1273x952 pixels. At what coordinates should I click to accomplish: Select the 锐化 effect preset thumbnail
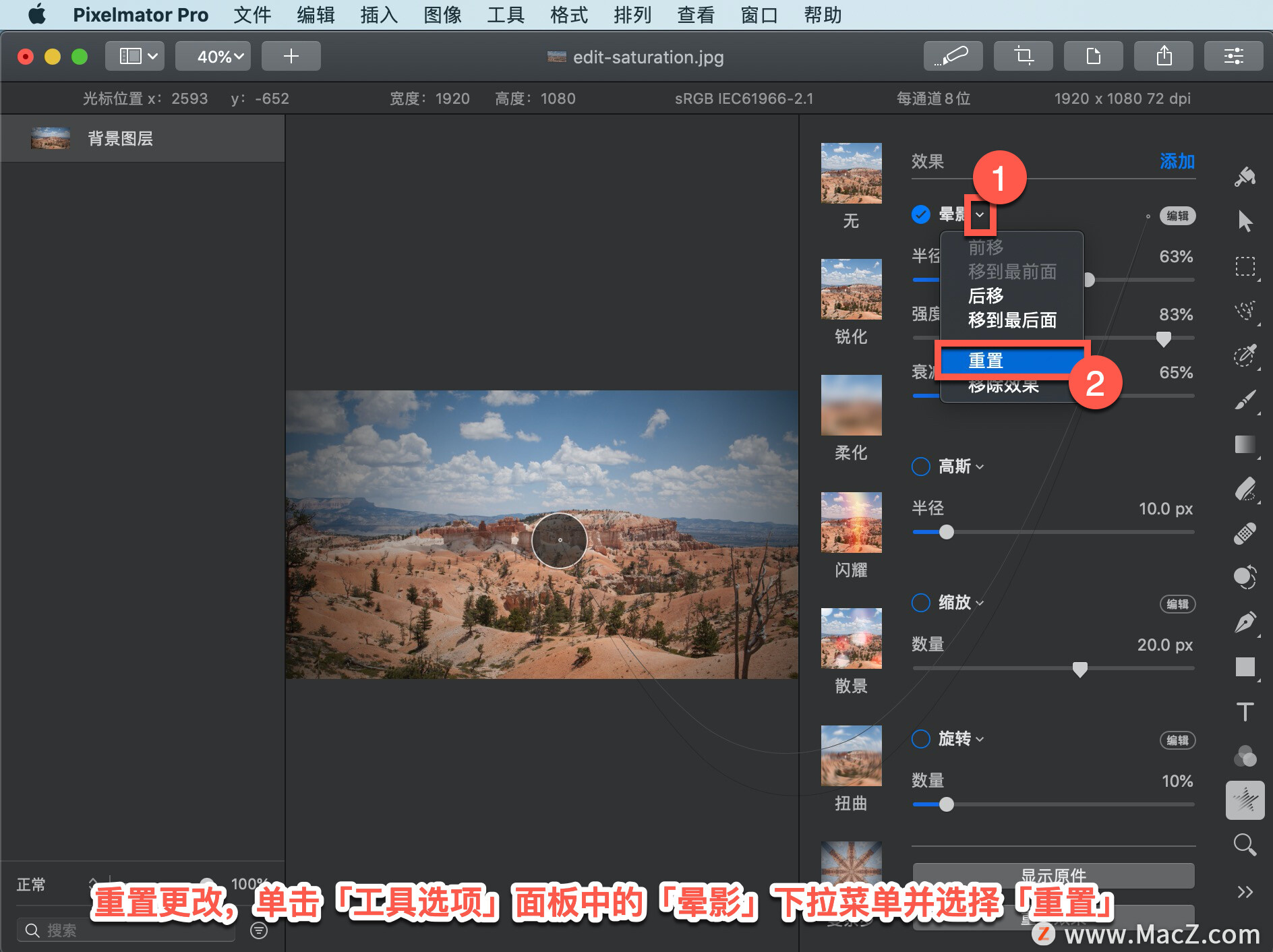tap(851, 289)
